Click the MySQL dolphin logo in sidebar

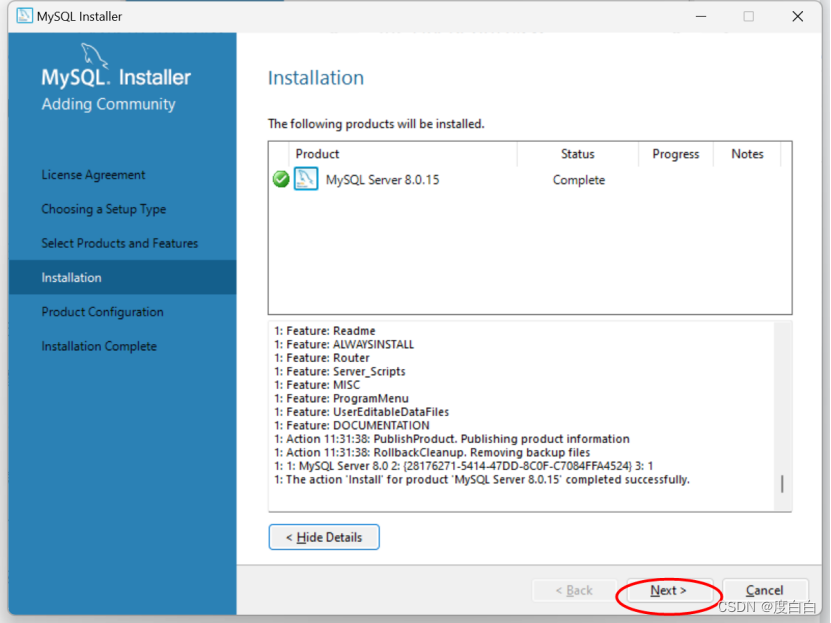pyautogui.click(x=94, y=56)
